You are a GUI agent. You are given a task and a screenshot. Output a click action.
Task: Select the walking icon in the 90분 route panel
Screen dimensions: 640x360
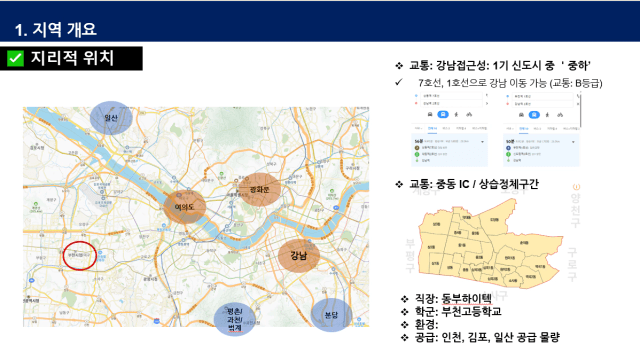click(547, 115)
